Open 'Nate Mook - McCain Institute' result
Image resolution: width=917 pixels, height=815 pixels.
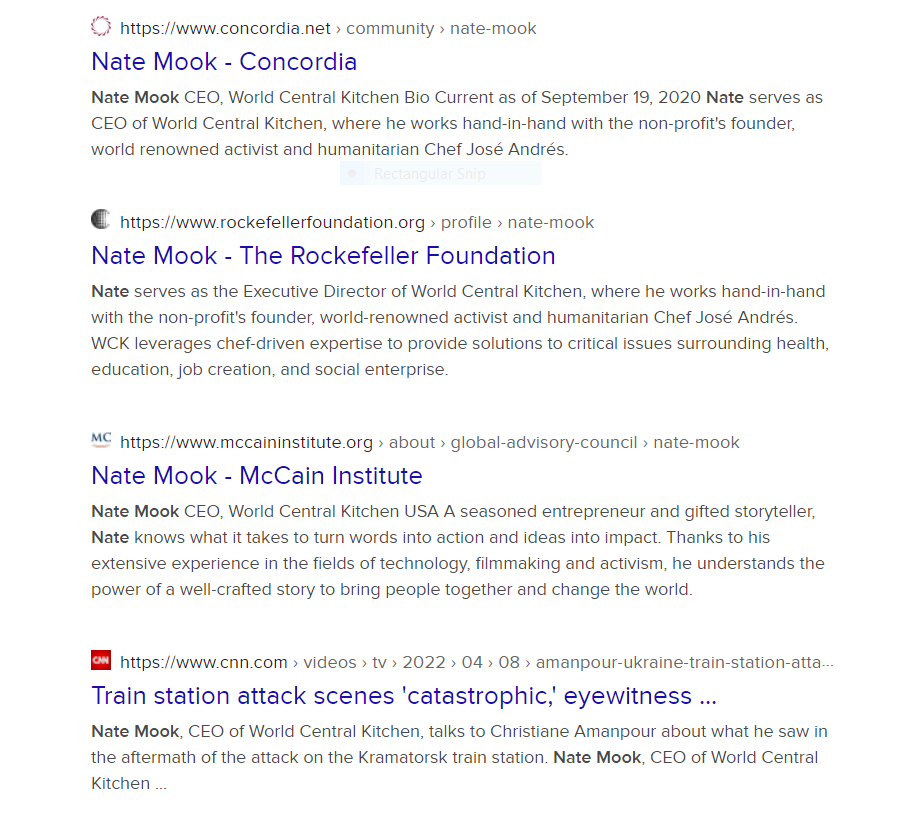point(257,476)
